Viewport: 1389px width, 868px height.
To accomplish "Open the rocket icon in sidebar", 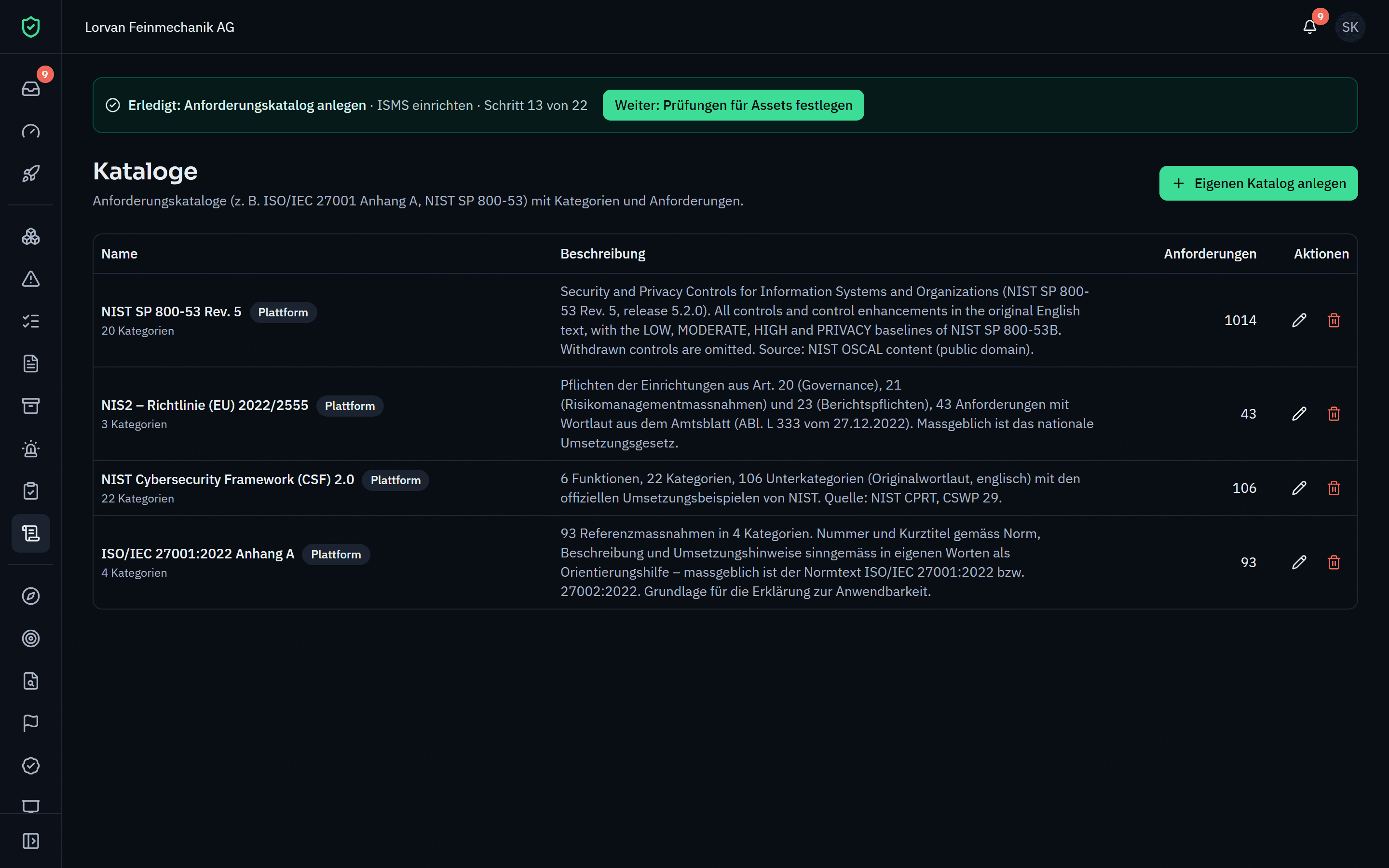I will pyautogui.click(x=30, y=174).
